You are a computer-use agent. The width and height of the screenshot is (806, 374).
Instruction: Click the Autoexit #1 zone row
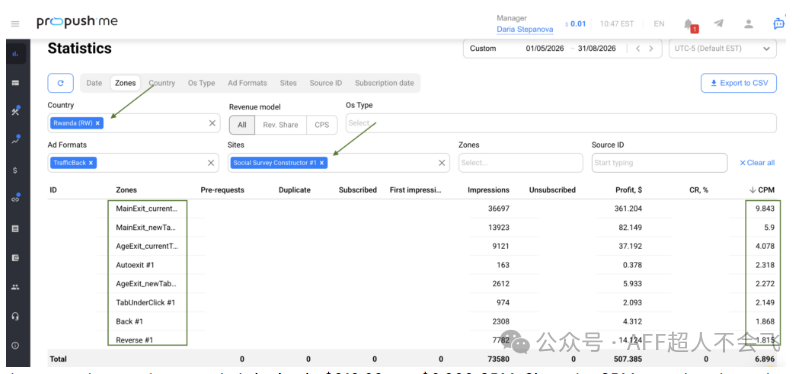[x=411, y=265]
